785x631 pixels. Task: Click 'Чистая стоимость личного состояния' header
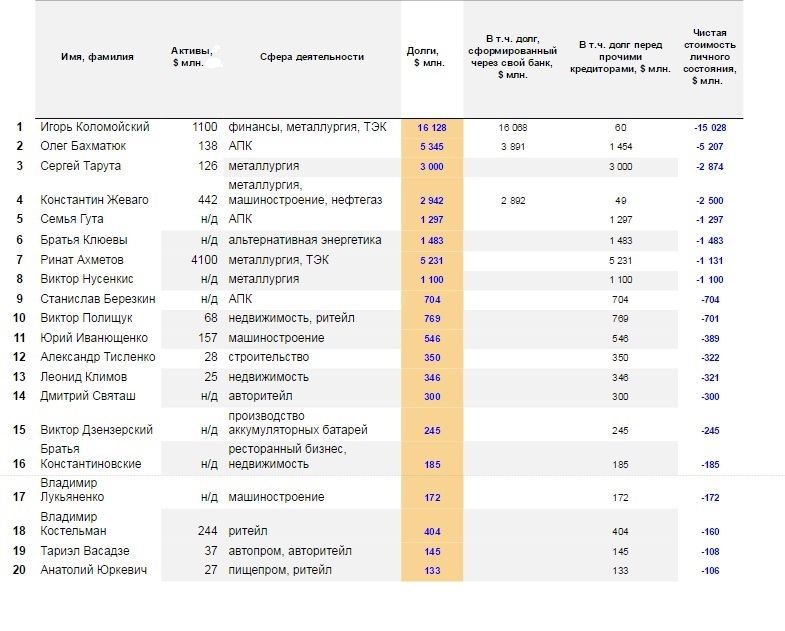tap(709, 57)
